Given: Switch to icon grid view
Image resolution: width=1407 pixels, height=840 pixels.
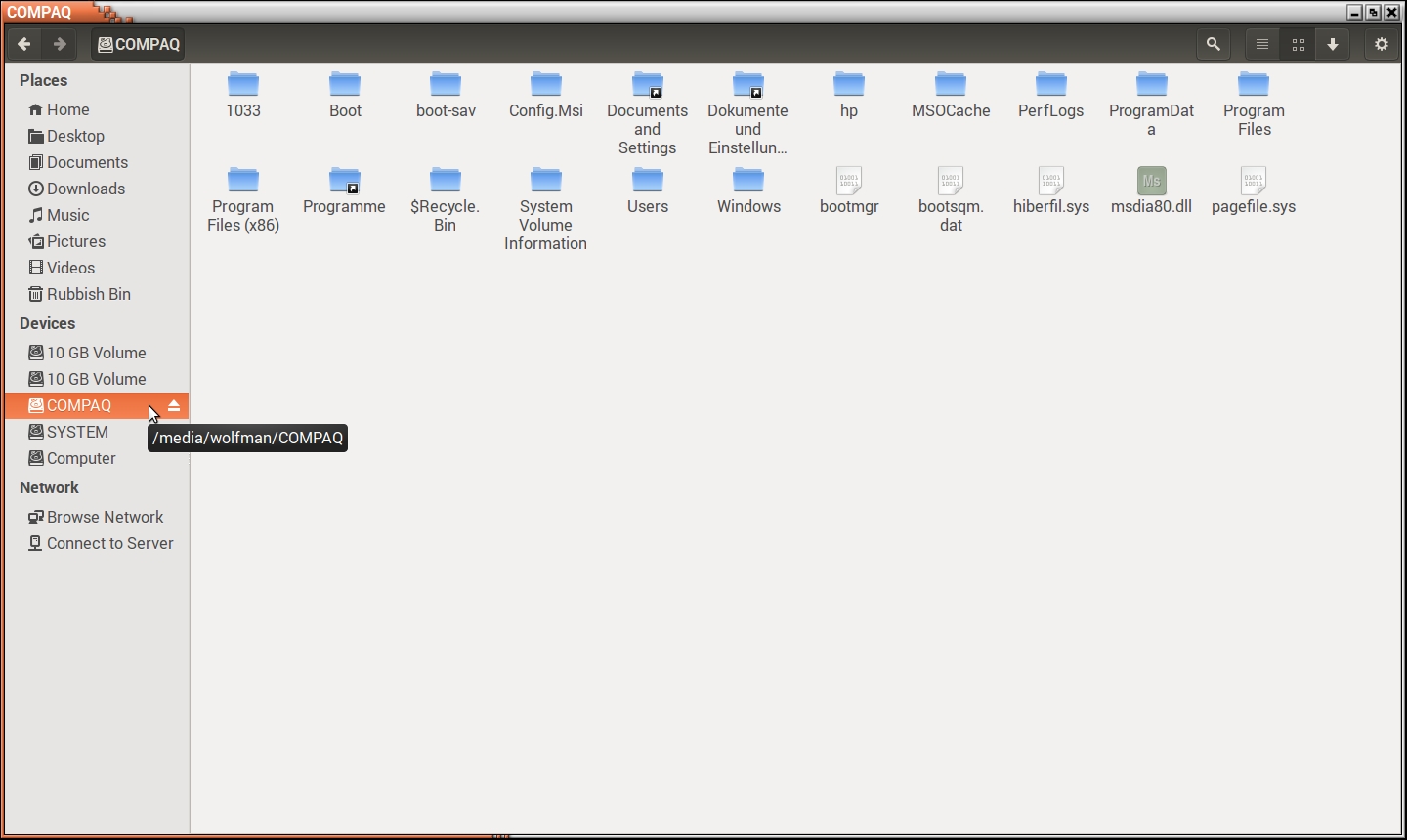Looking at the screenshot, I should (1298, 44).
